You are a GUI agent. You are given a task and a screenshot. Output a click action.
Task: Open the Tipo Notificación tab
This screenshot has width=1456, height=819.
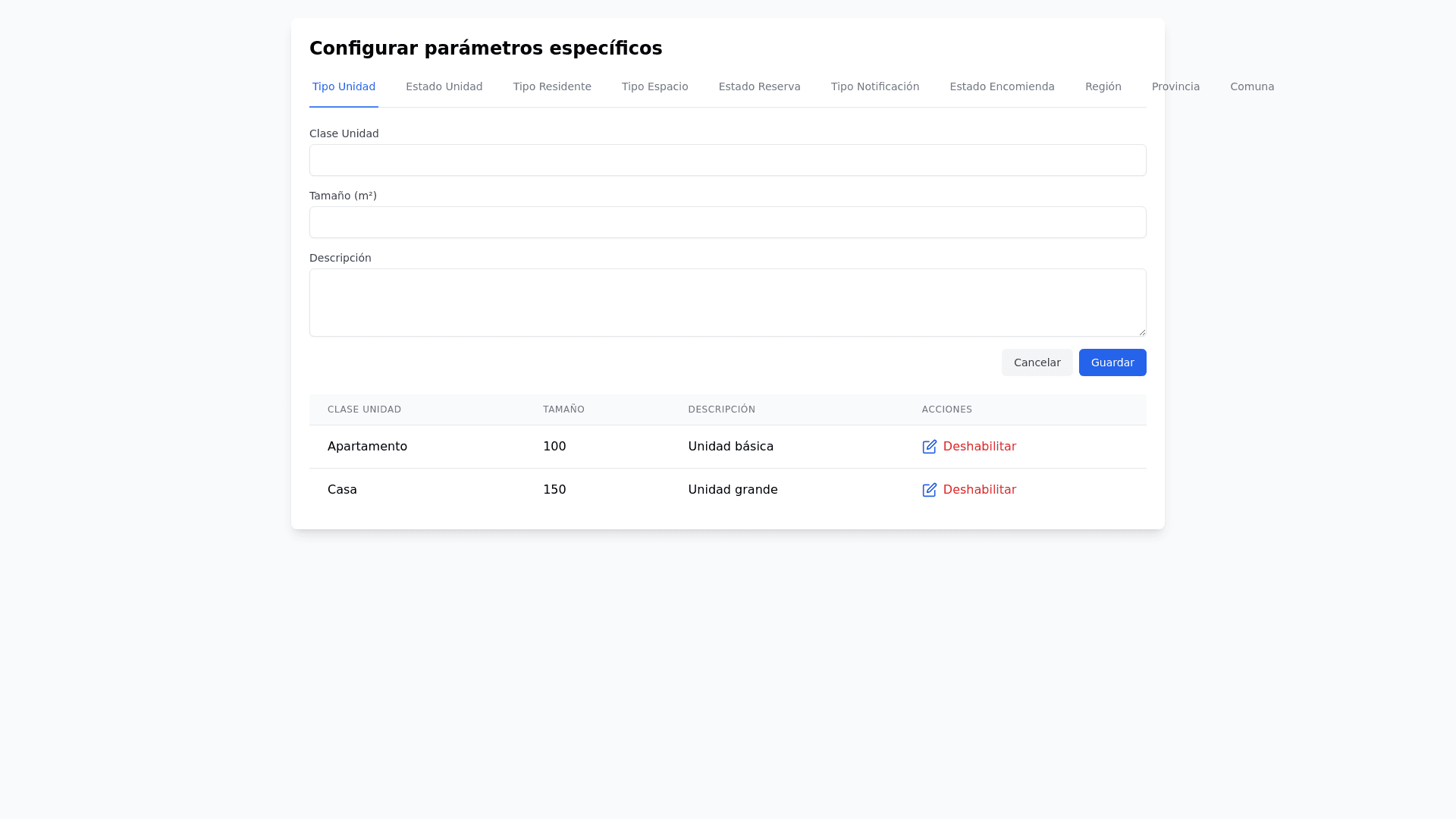(874, 86)
